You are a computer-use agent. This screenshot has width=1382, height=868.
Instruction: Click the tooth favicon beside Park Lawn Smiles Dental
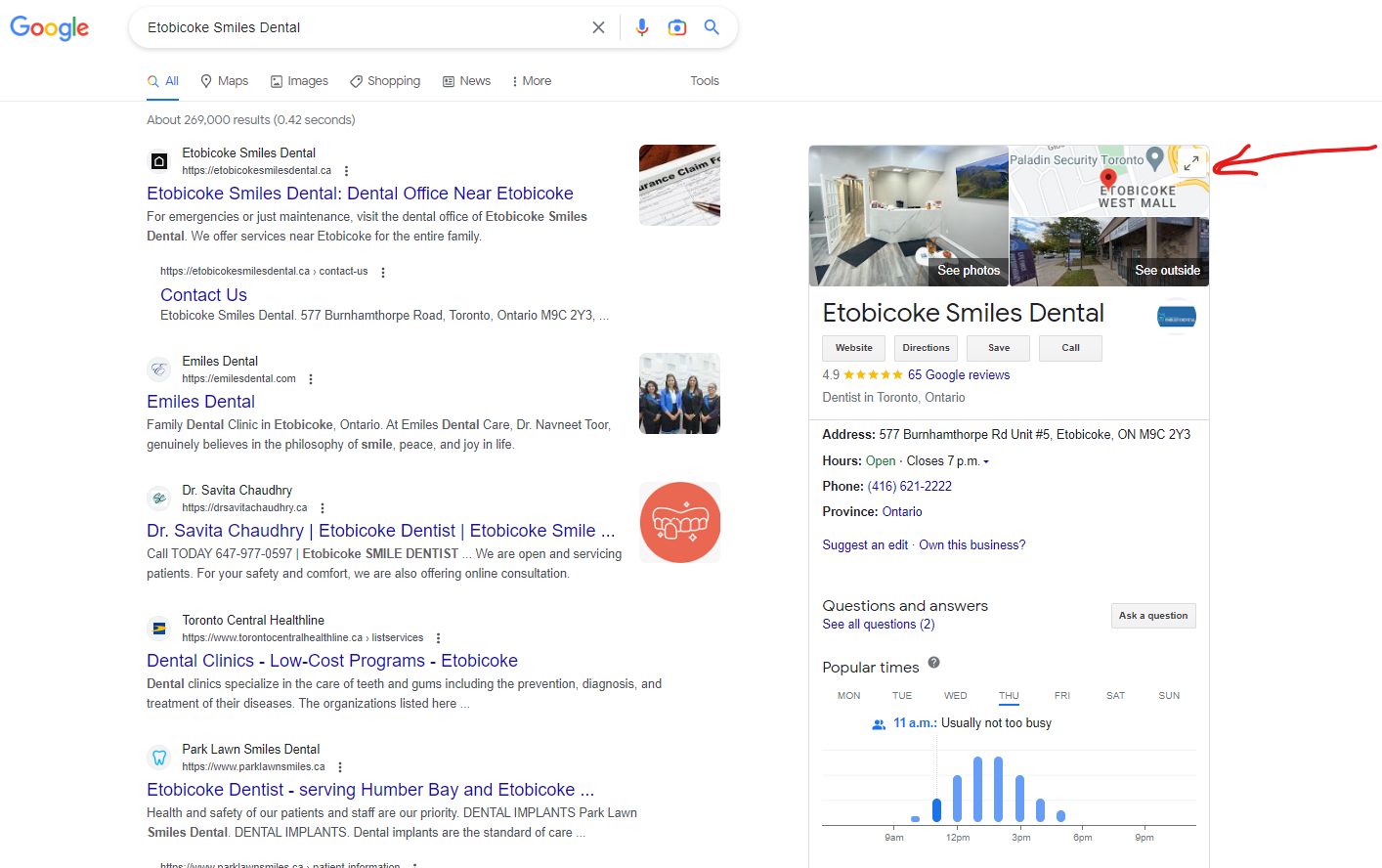[x=159, y=757]
